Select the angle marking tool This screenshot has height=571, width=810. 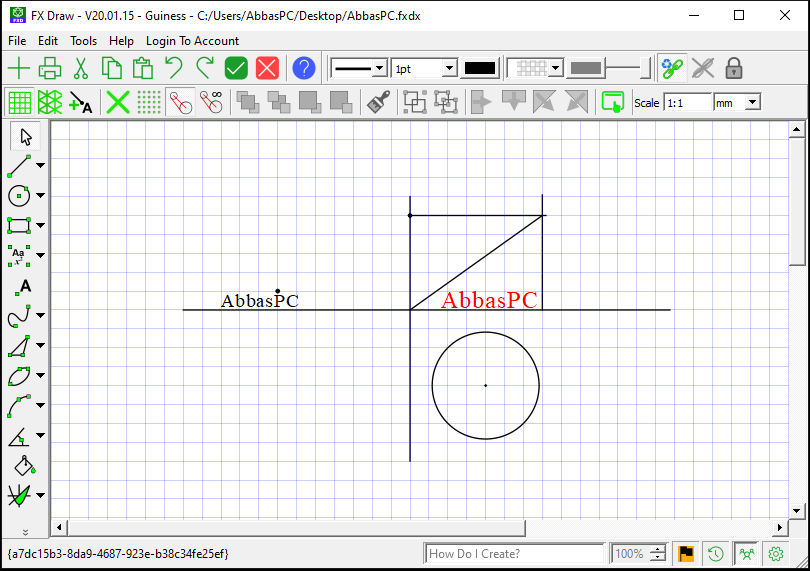pos(19,436)
